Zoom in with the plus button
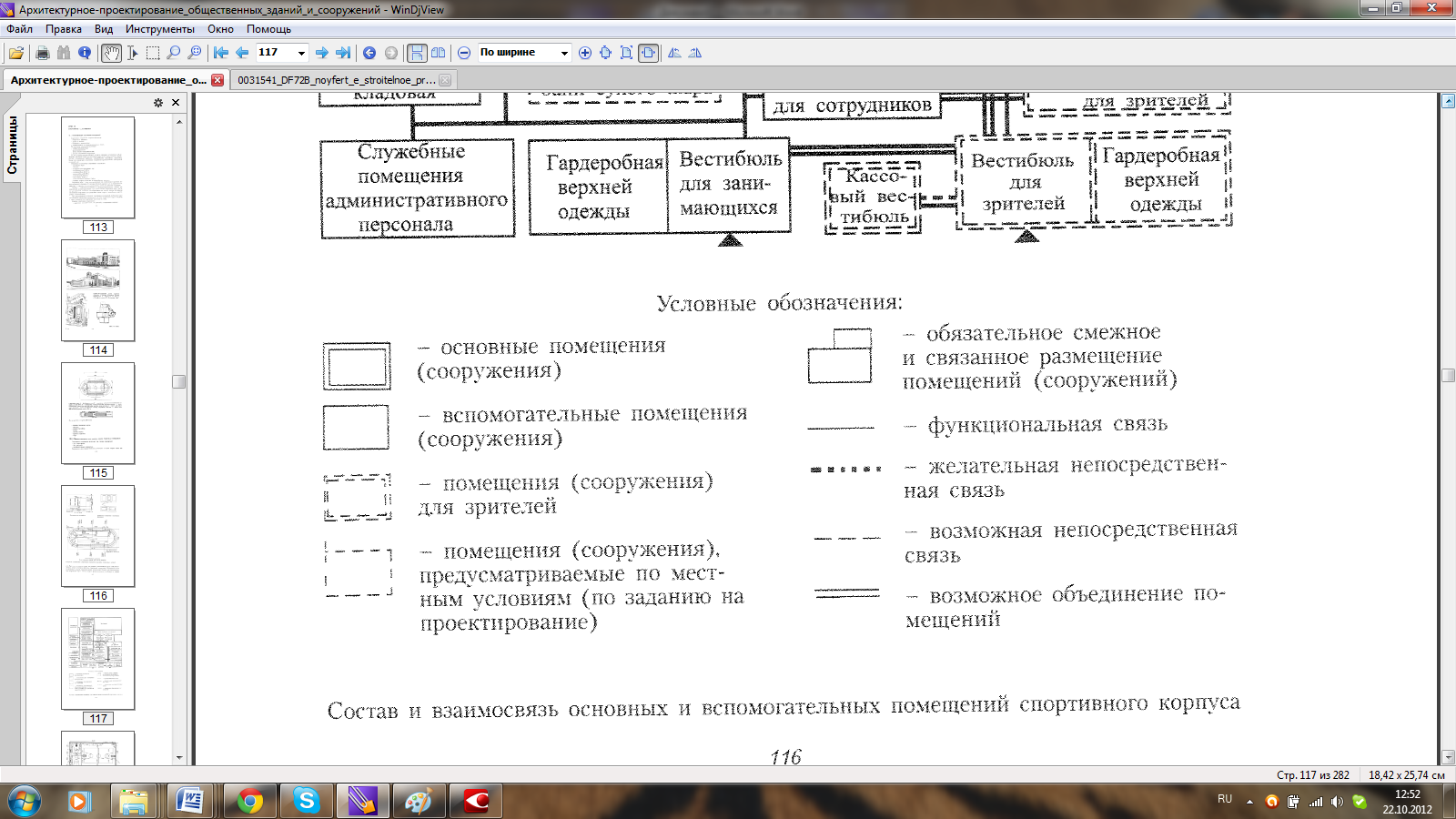The width and height of the screenshot is (1456, 819). pyautogui.click(x=585, y=53)
